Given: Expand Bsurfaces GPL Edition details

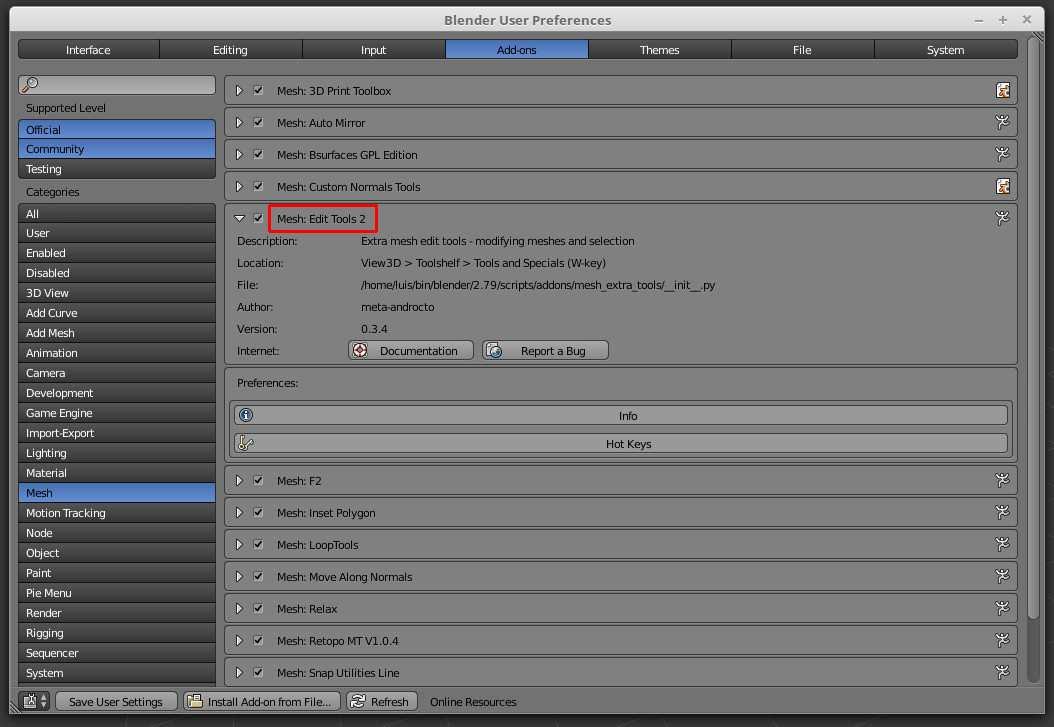Looking at the screenshot, I should [x=239, y=155].
